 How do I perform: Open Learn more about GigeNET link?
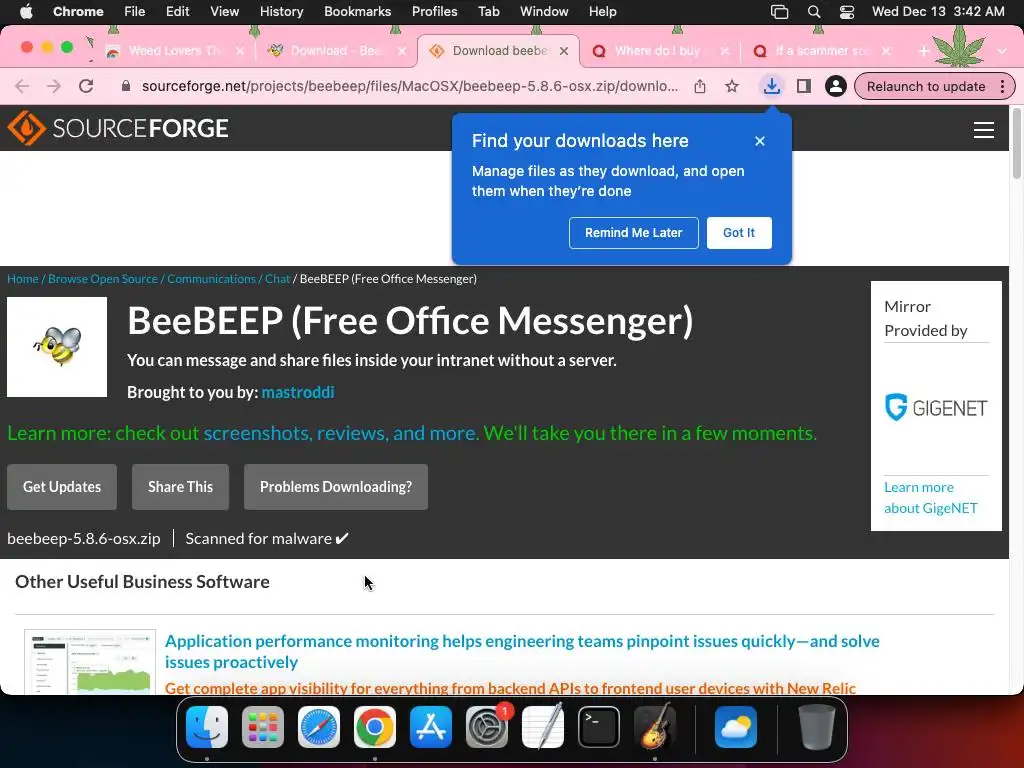click(931, 498)
